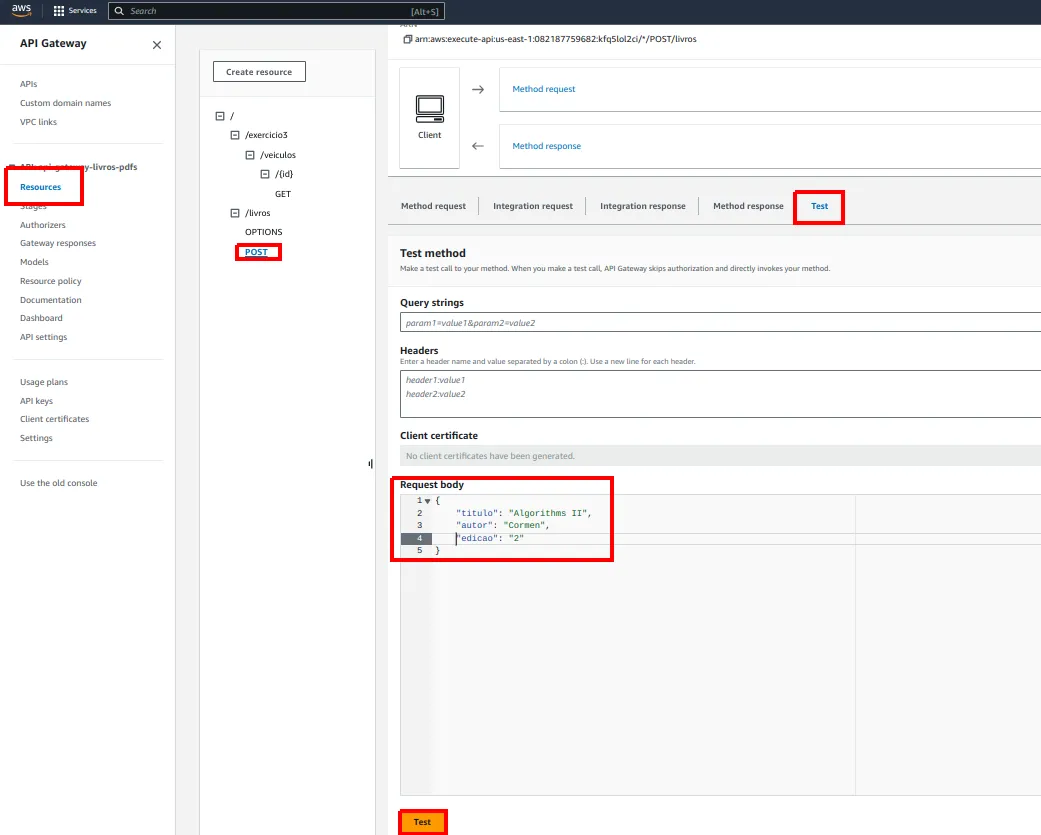Click the Client computer icon

430,109
